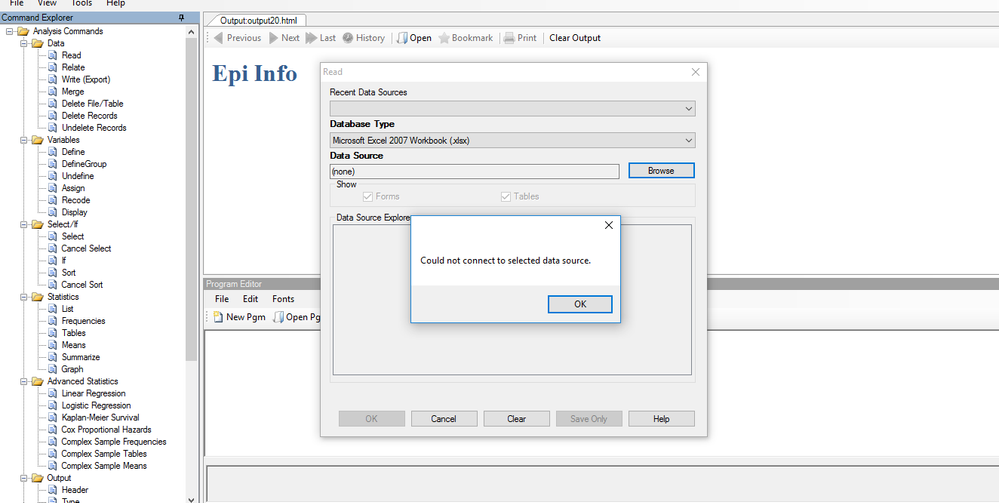The width and height of the screenshot is (999, 503).
Task: Open the Help menu in the menu bar
Action: pos(115,3)
